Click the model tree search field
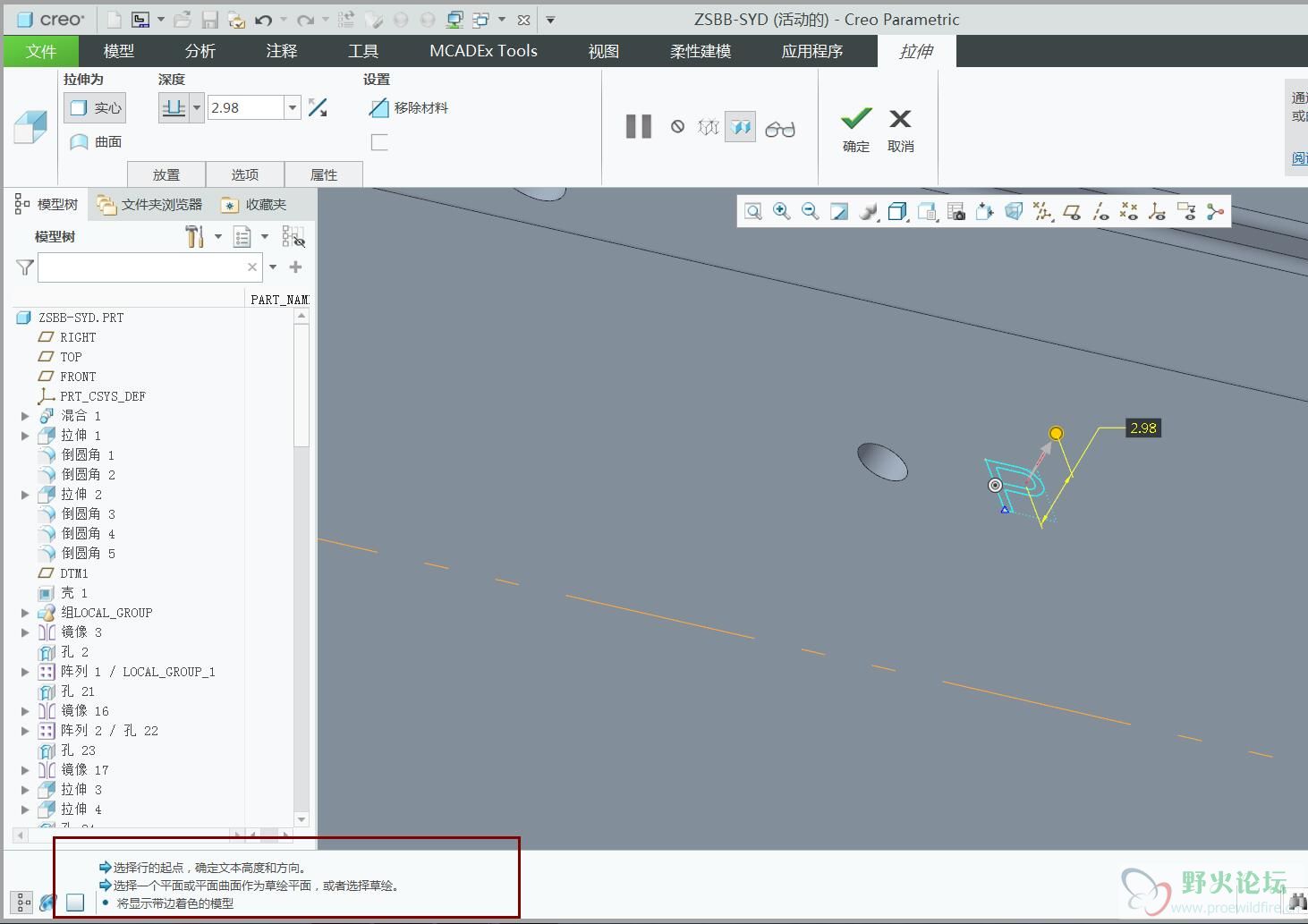This screenshot has width=1308, height=924. pyautogui.click(x=143, y=267)
